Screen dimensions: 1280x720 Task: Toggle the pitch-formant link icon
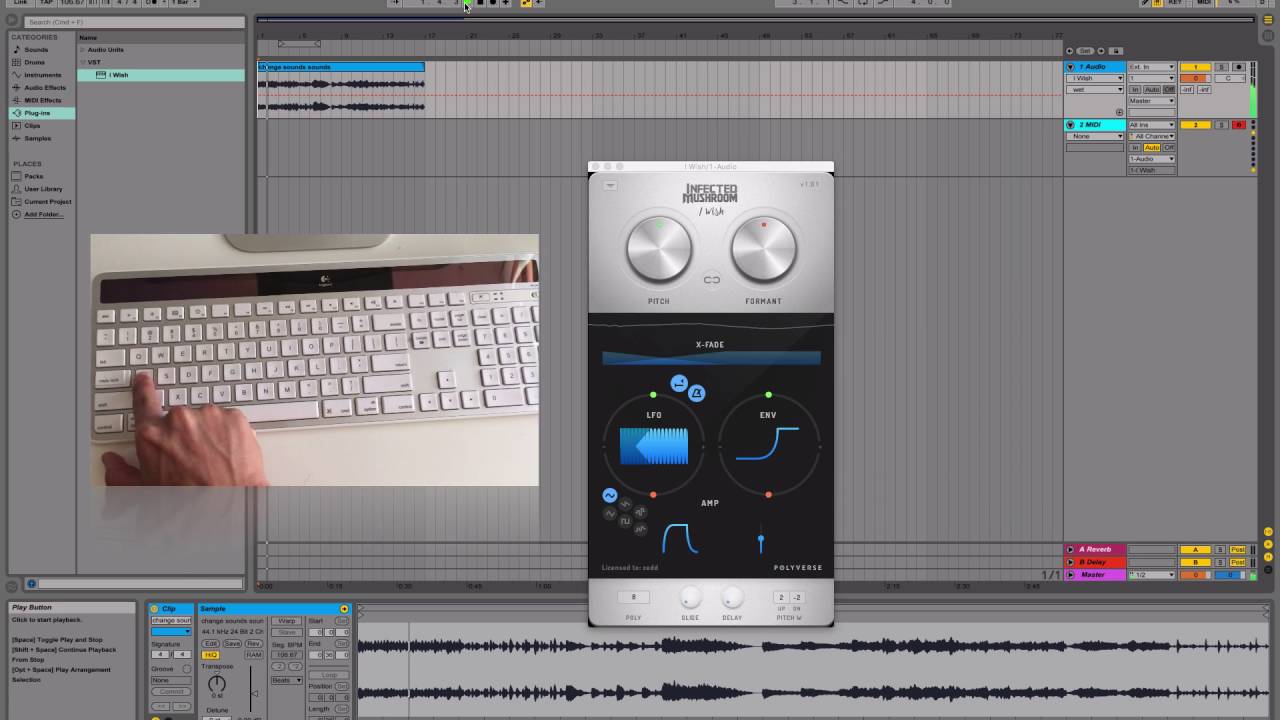point(712,280)
